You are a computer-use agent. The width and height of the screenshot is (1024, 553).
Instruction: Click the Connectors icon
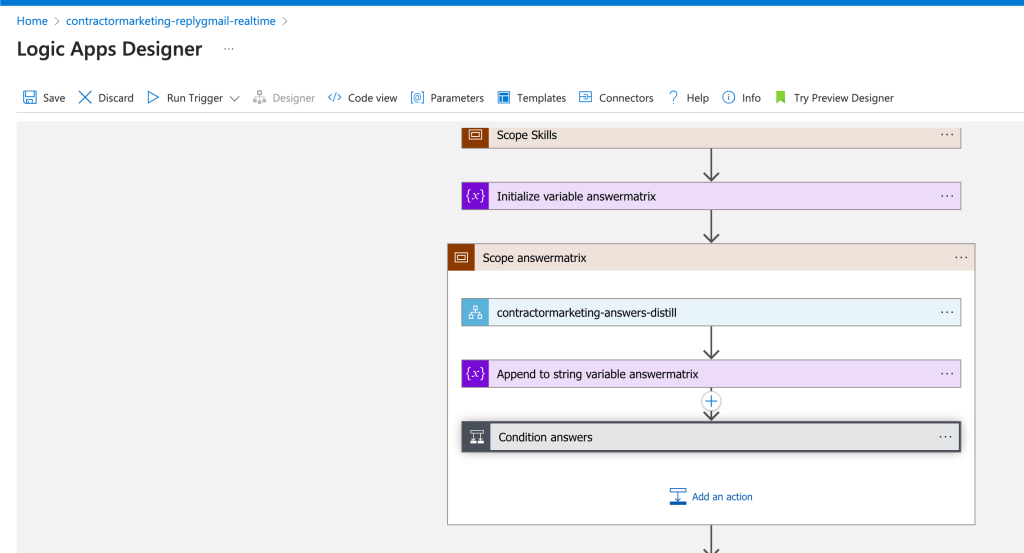coord(586,97)
